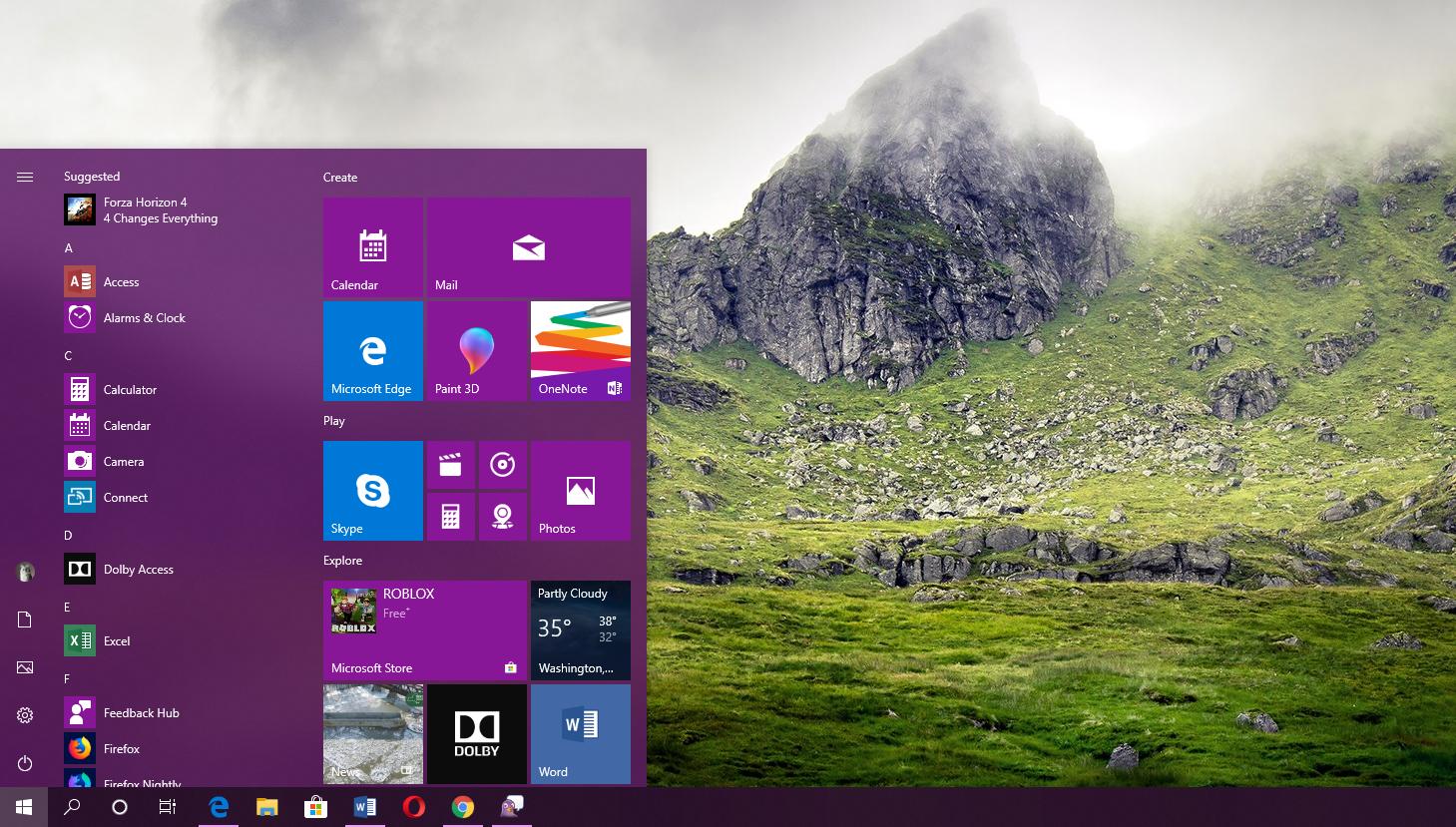This screenshot has width=1456, height=827.
Task: Click the Power button in Start
Action: 25,763
